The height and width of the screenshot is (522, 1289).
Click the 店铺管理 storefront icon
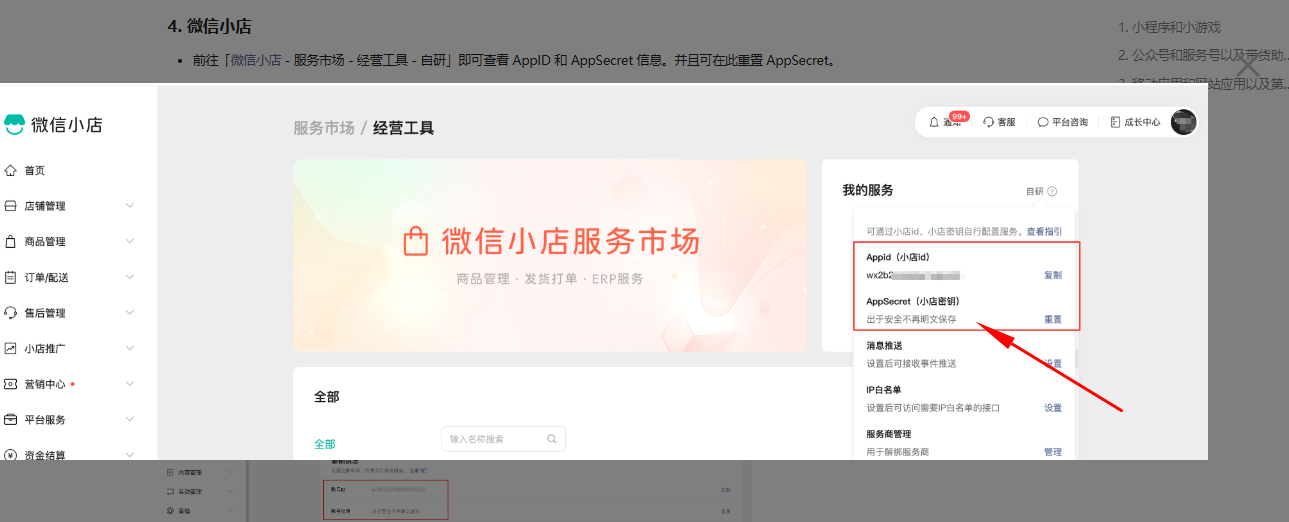coord(11,206)
